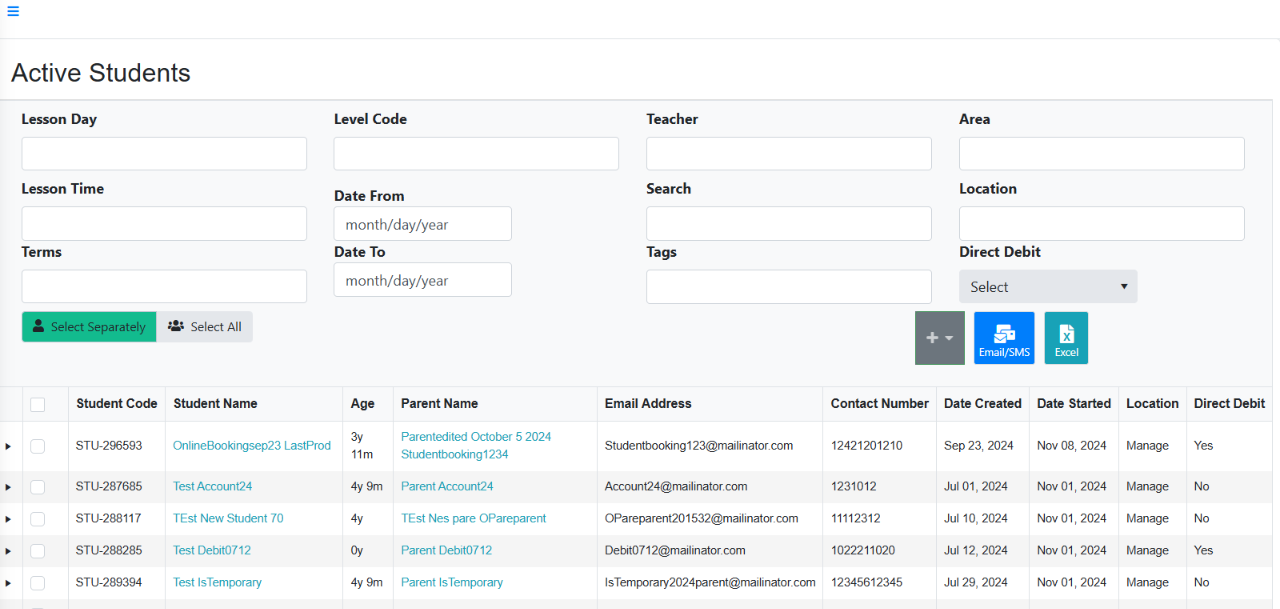Image resolution: width=1280 pixels, height=609 pixels.
Task: Click date created Sep 23, 2024
Action: pos(979,446)
